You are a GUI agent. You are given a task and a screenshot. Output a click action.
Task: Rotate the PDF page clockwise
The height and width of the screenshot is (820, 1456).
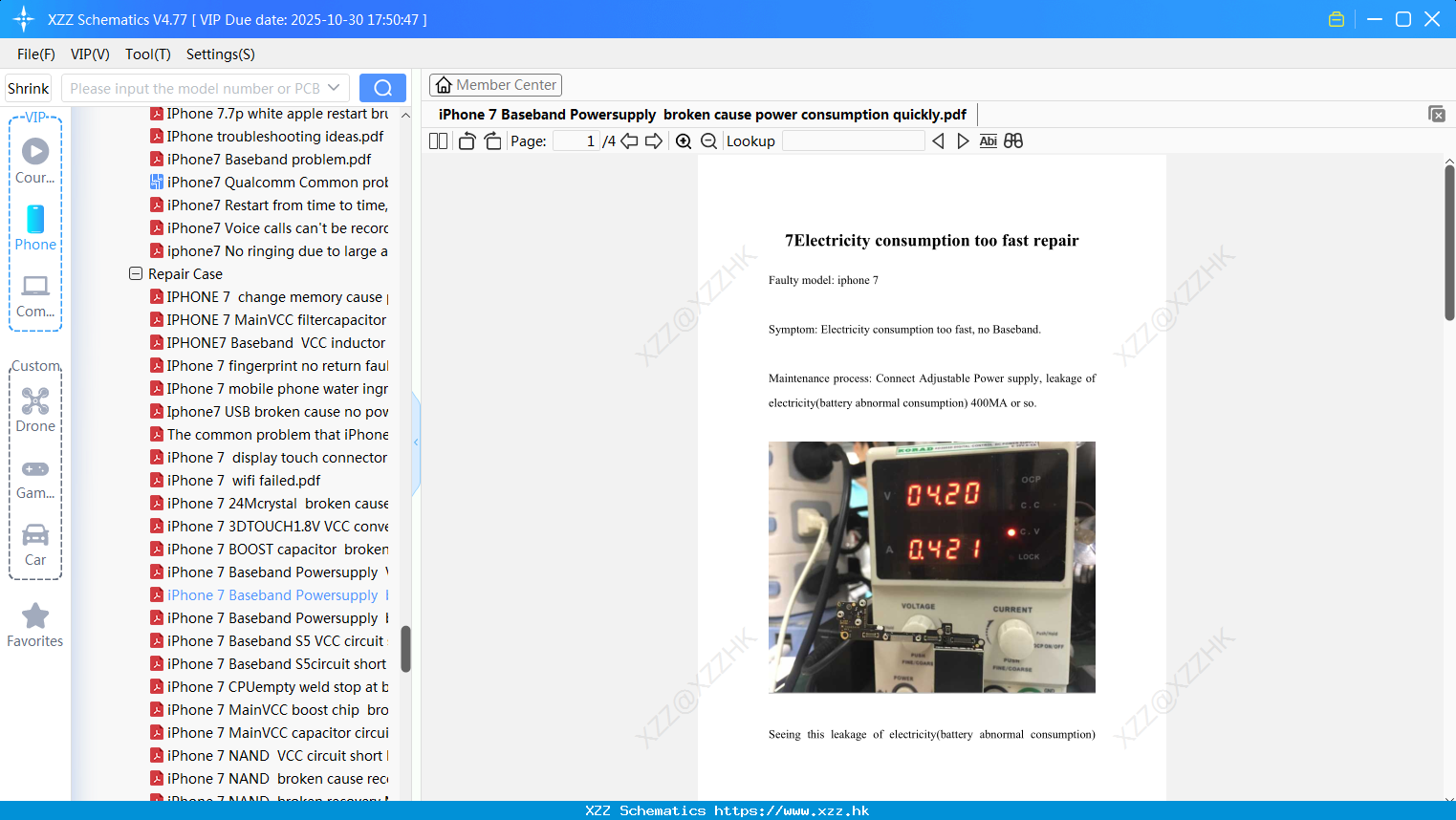(492, 141)
